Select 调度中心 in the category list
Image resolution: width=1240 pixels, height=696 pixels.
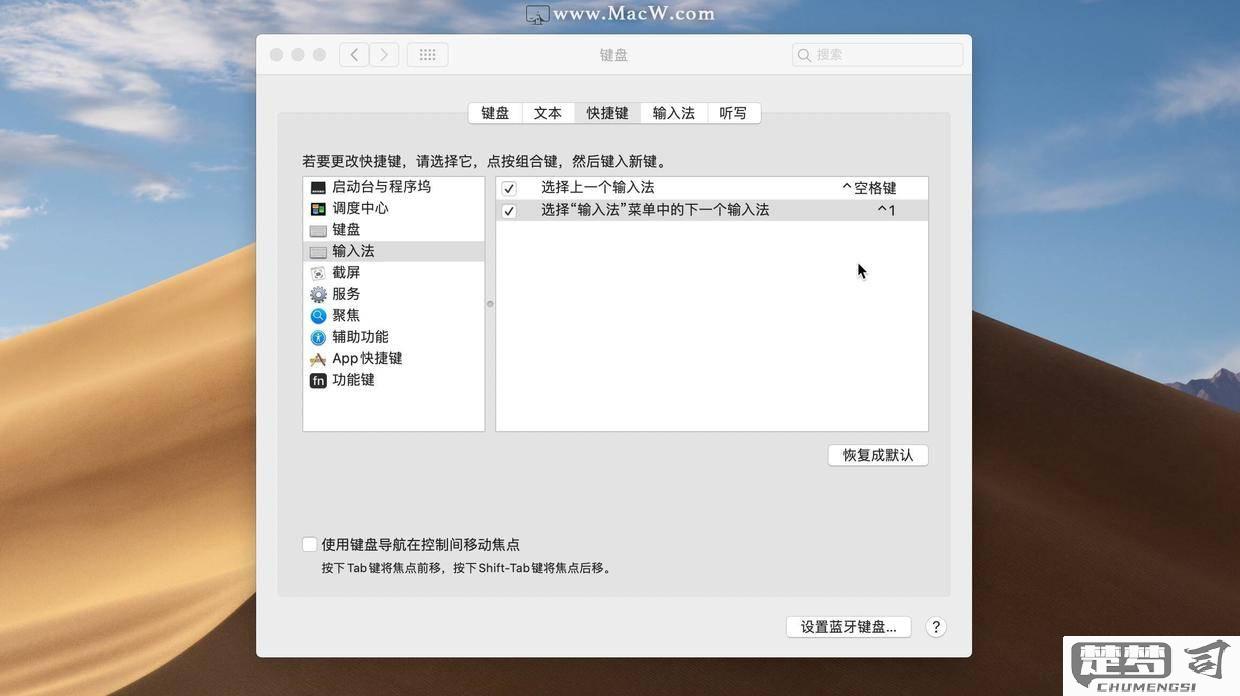394,208
